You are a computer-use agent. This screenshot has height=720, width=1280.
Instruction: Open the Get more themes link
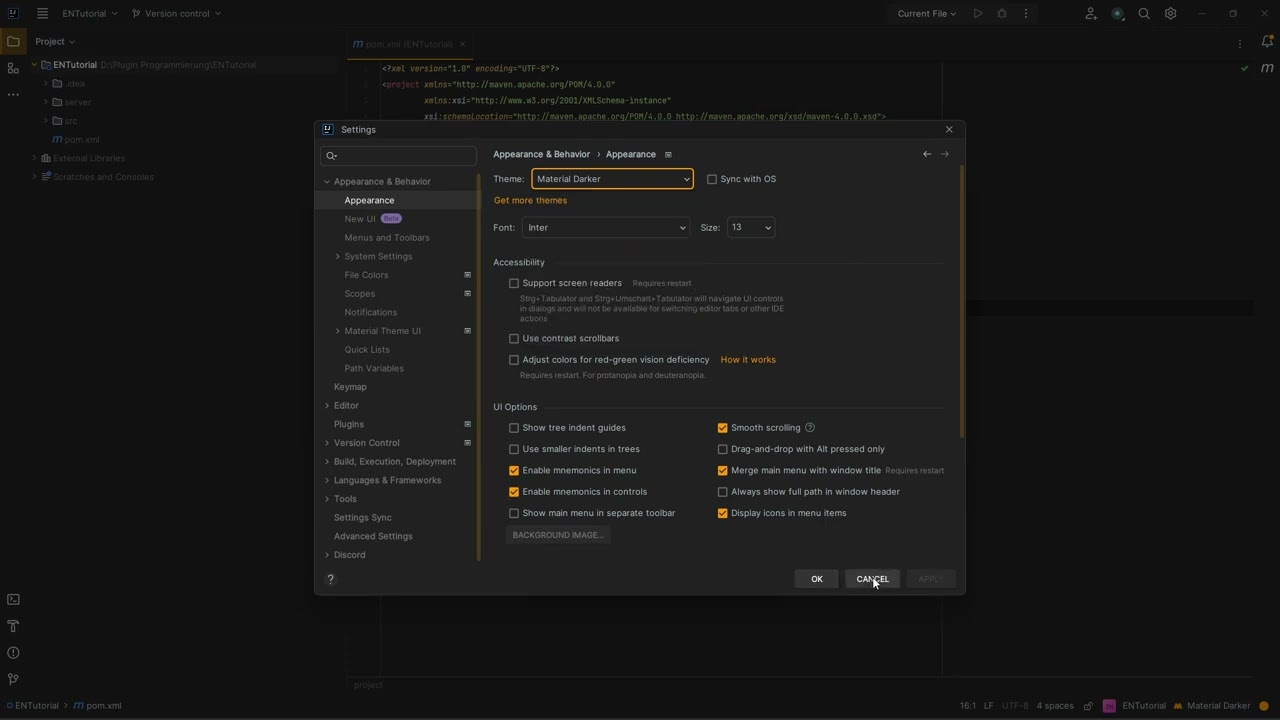530,201
